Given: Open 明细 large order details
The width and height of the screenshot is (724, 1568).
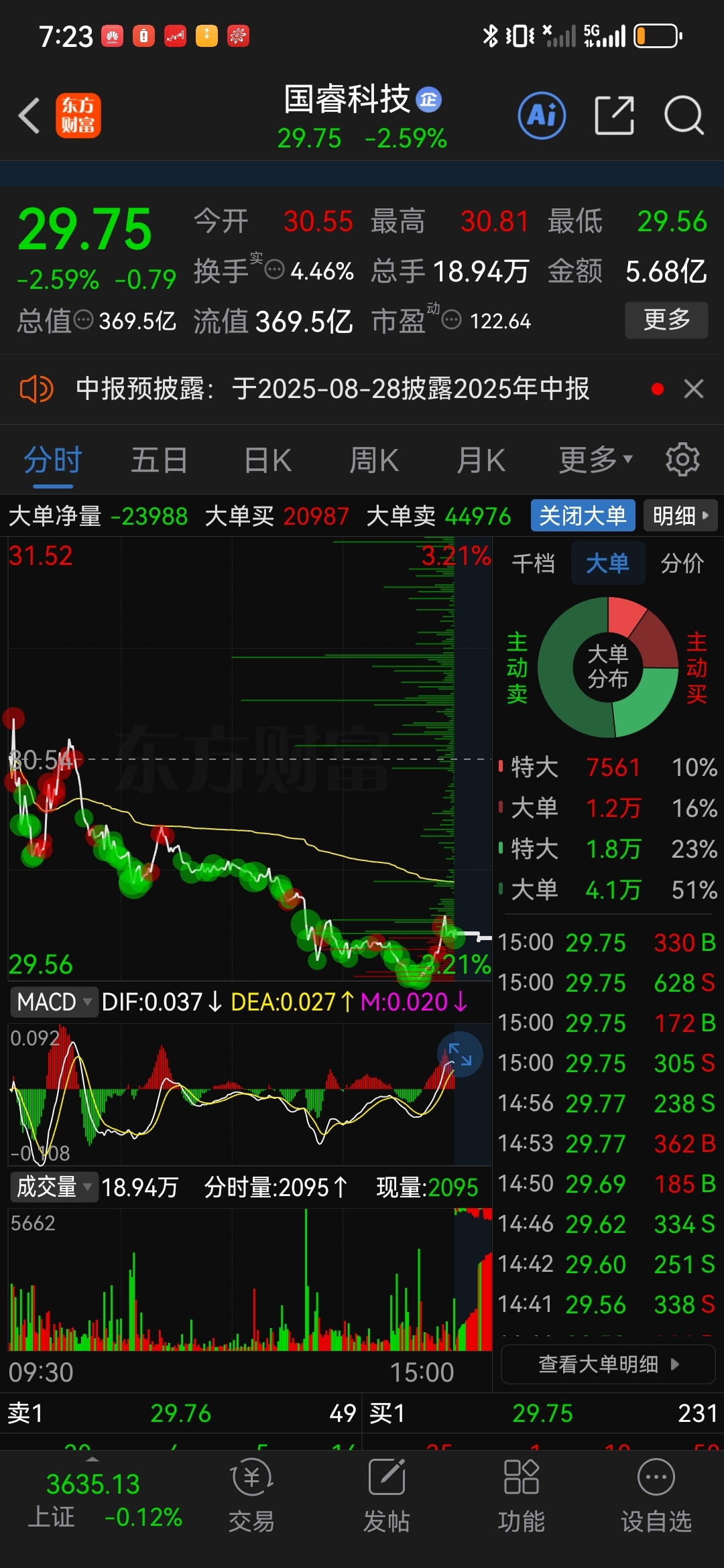Looking at the screenshot, I should [680, 515].
